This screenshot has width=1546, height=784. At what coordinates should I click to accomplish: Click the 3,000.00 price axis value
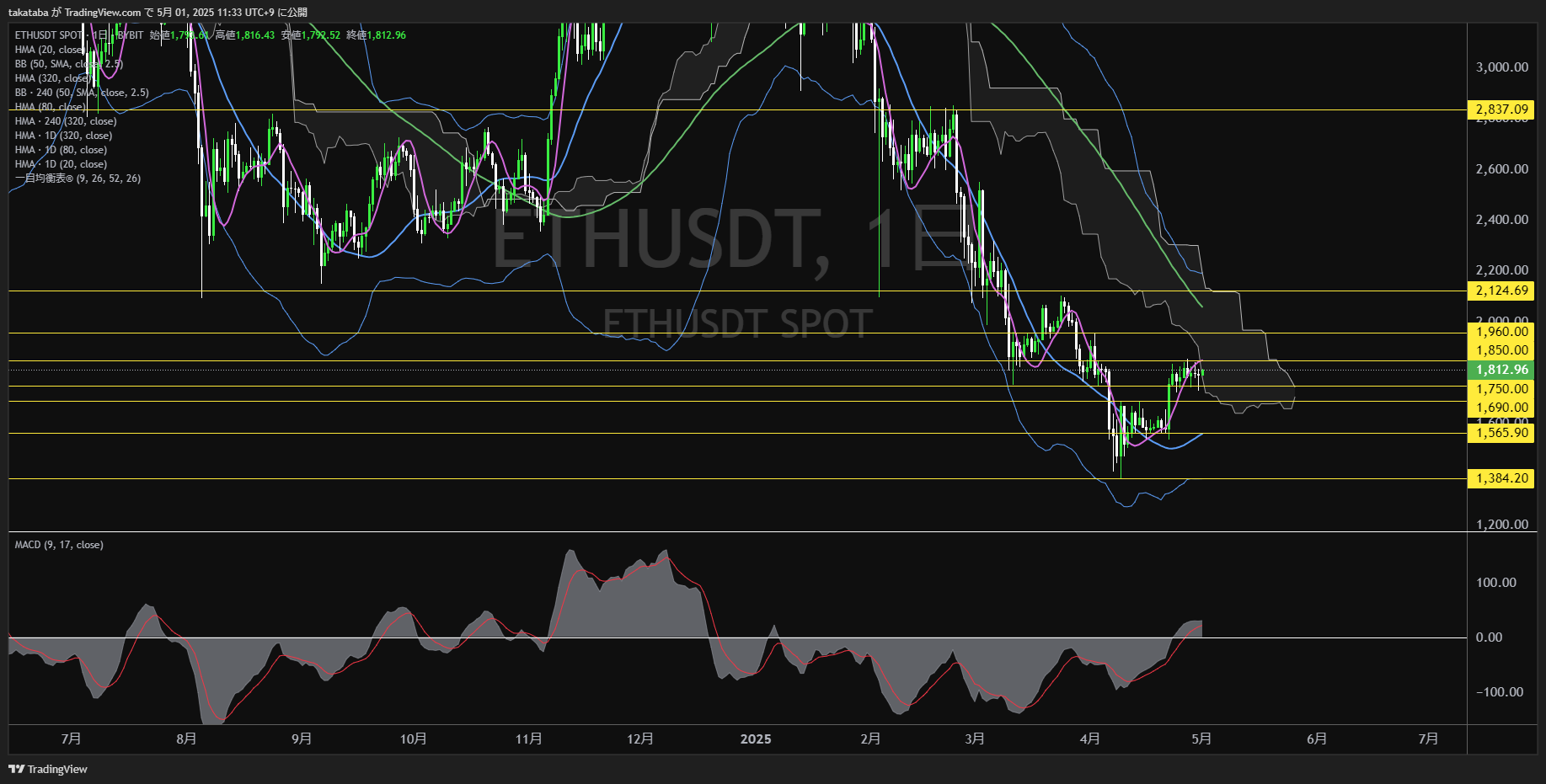(x=1502, y=67)
